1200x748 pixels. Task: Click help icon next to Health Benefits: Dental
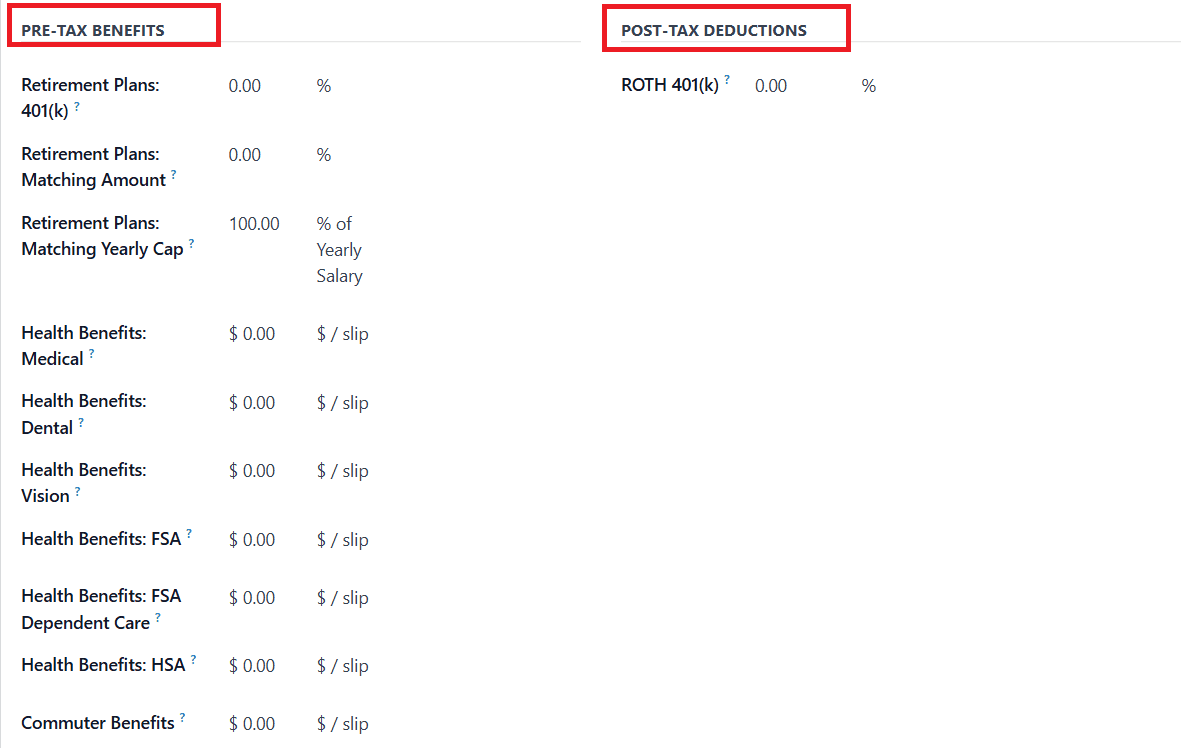click(82, 422)
